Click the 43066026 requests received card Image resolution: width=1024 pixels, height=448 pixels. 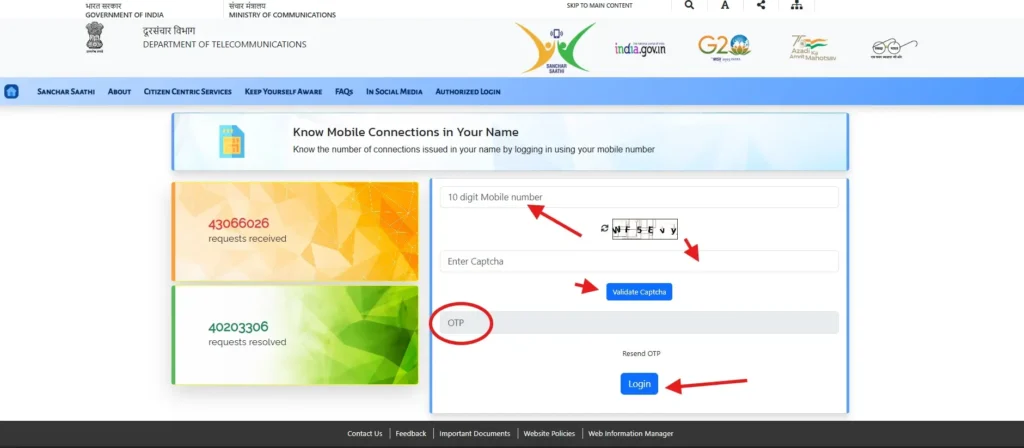[295, 231]
